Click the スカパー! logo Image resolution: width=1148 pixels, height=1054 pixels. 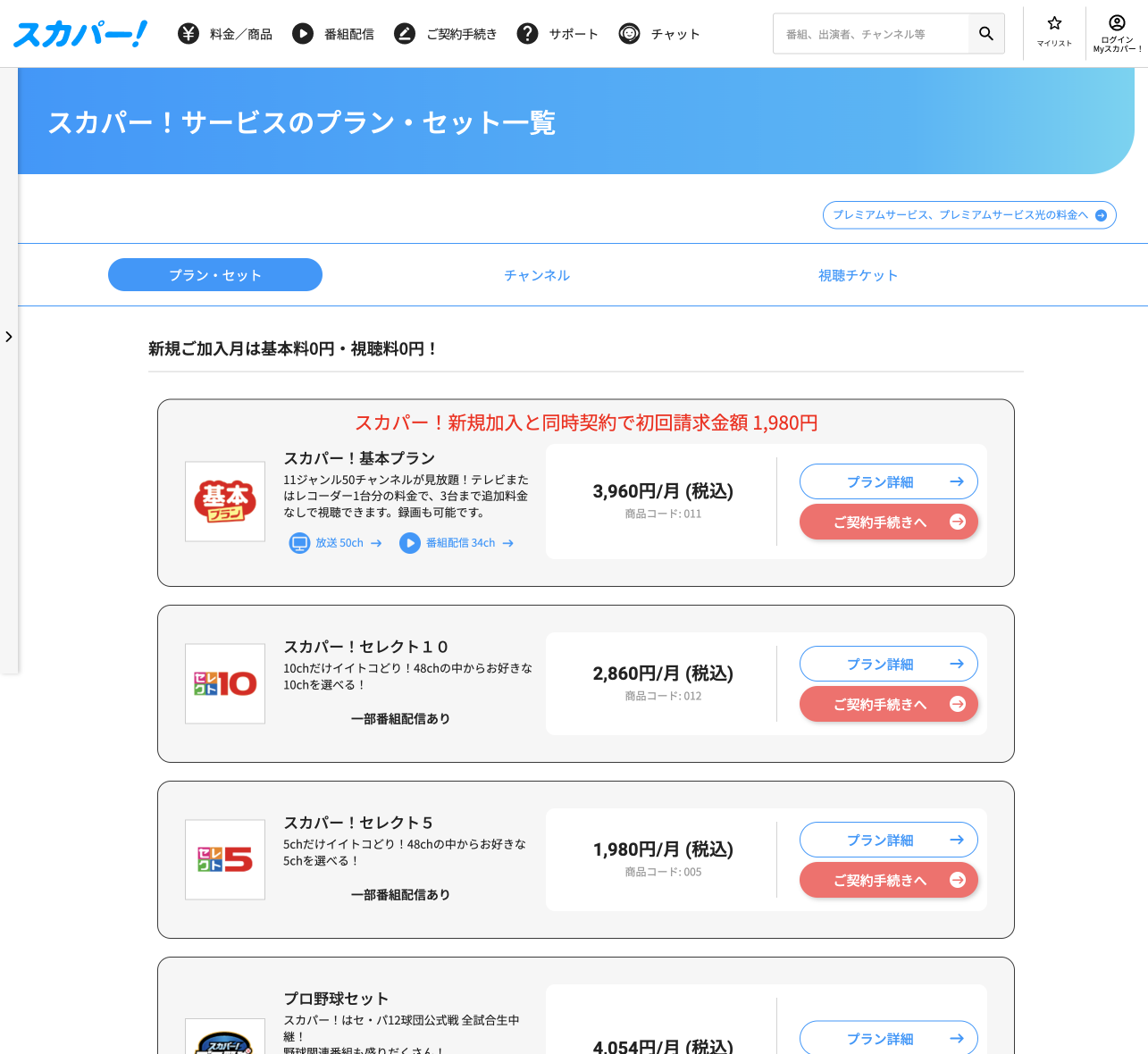pyautogui.click(x=79, y=33)
